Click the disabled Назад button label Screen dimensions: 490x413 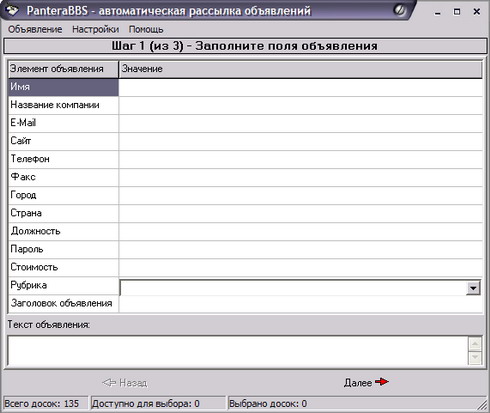tap(133, 383)
